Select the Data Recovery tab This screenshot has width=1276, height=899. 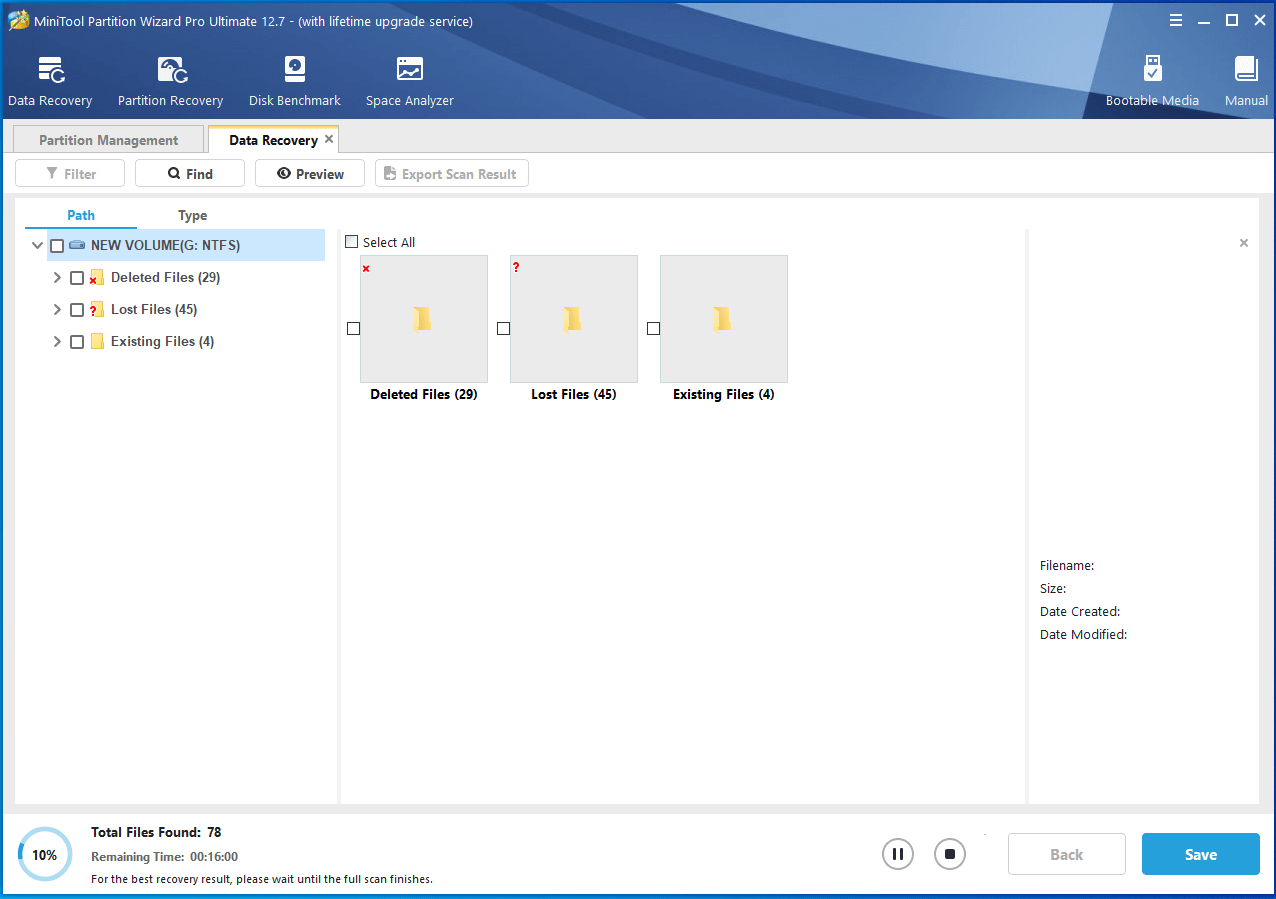coord(273,140)
